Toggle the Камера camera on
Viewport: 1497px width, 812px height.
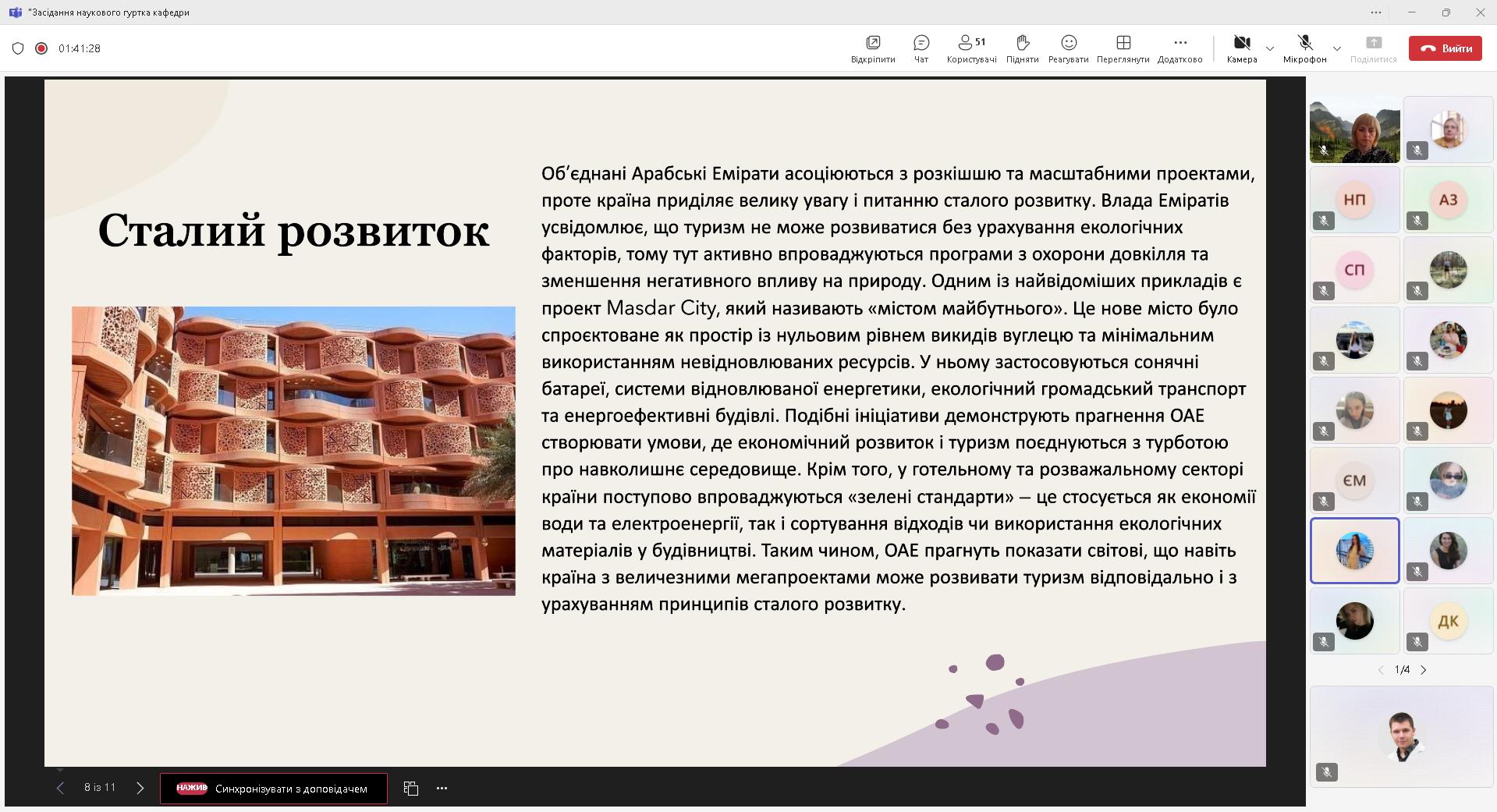(1242, 48)
